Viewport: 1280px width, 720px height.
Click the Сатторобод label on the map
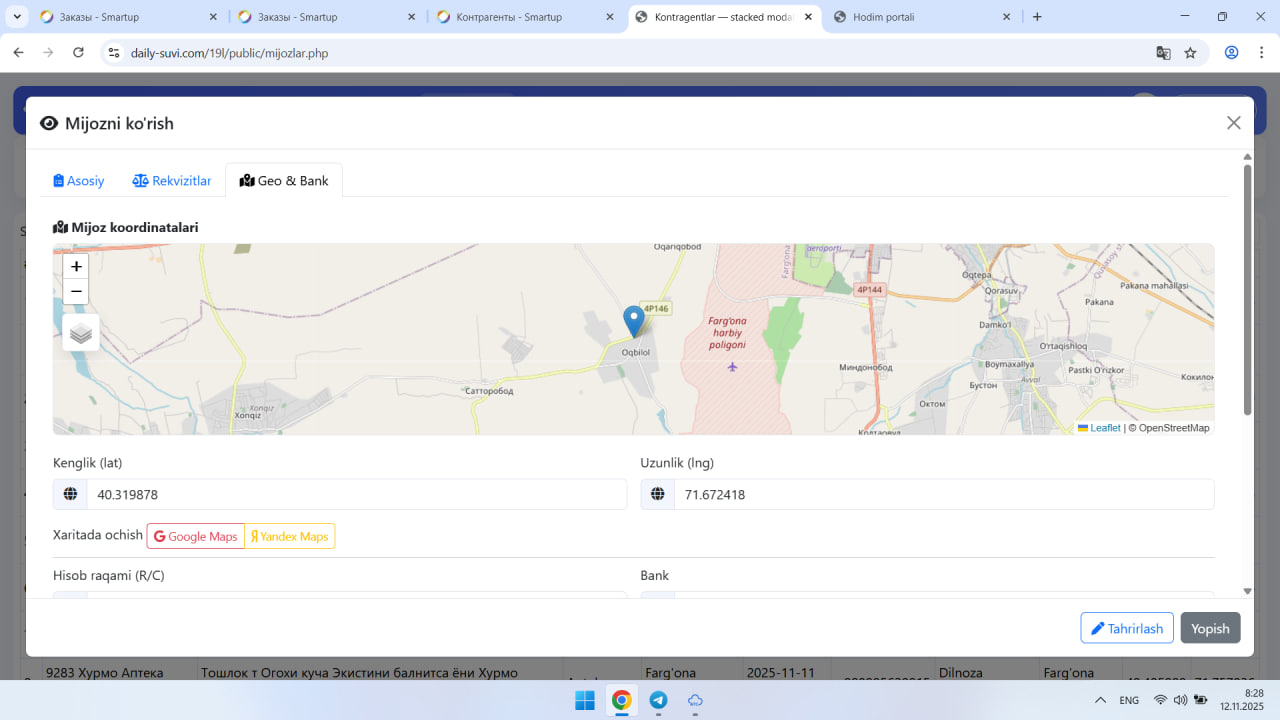click(x=489, y=391)
